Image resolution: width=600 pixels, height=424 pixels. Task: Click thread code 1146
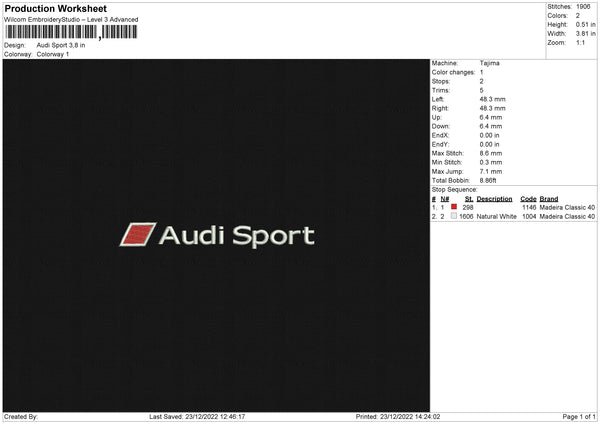529,207
